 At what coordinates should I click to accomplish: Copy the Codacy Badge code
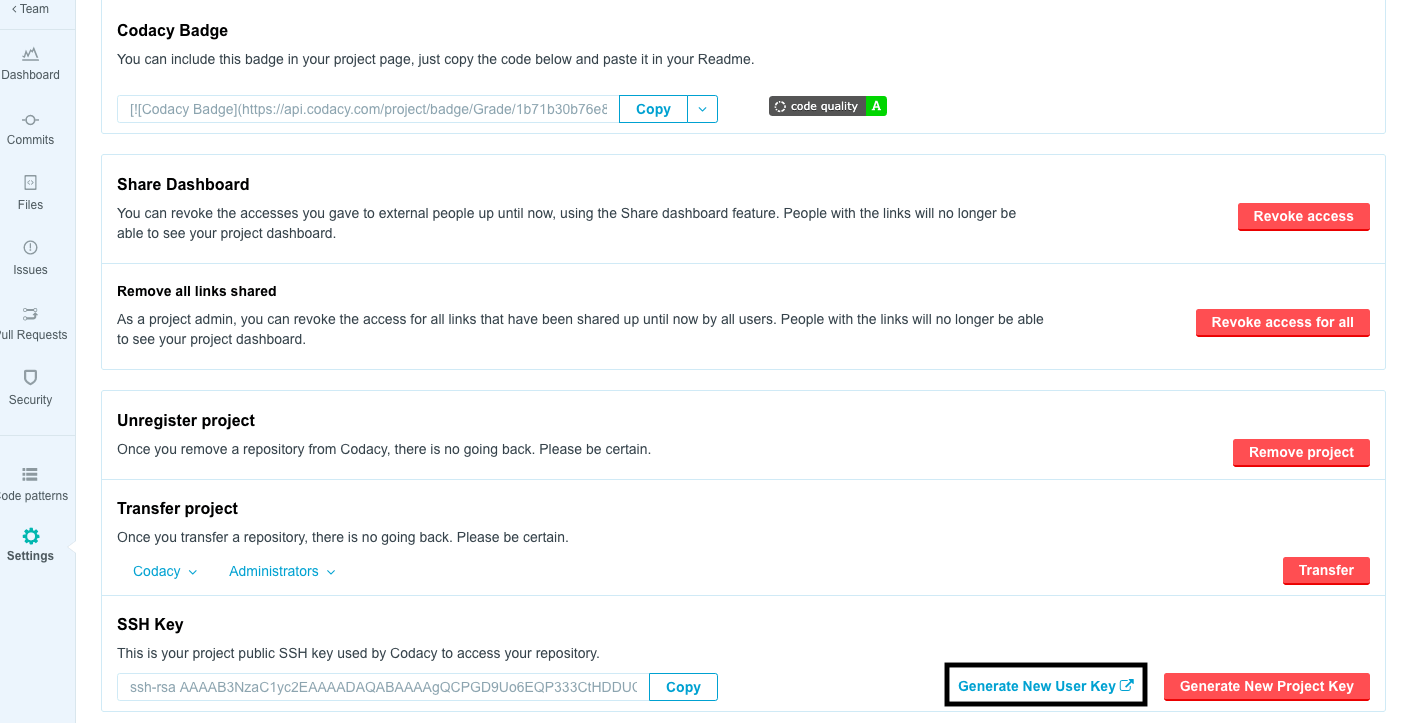653,109
